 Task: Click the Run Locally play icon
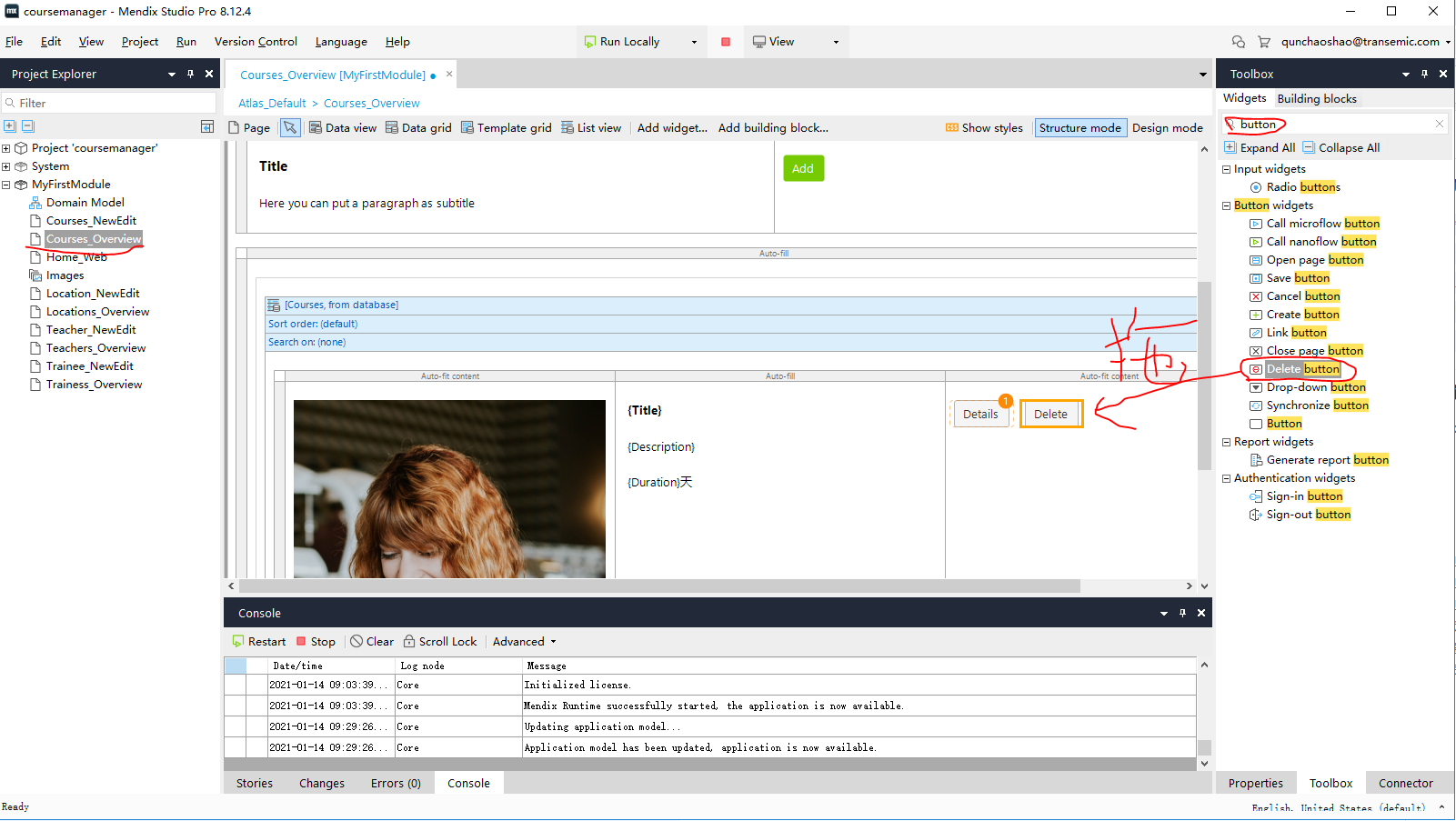point(590,42)
